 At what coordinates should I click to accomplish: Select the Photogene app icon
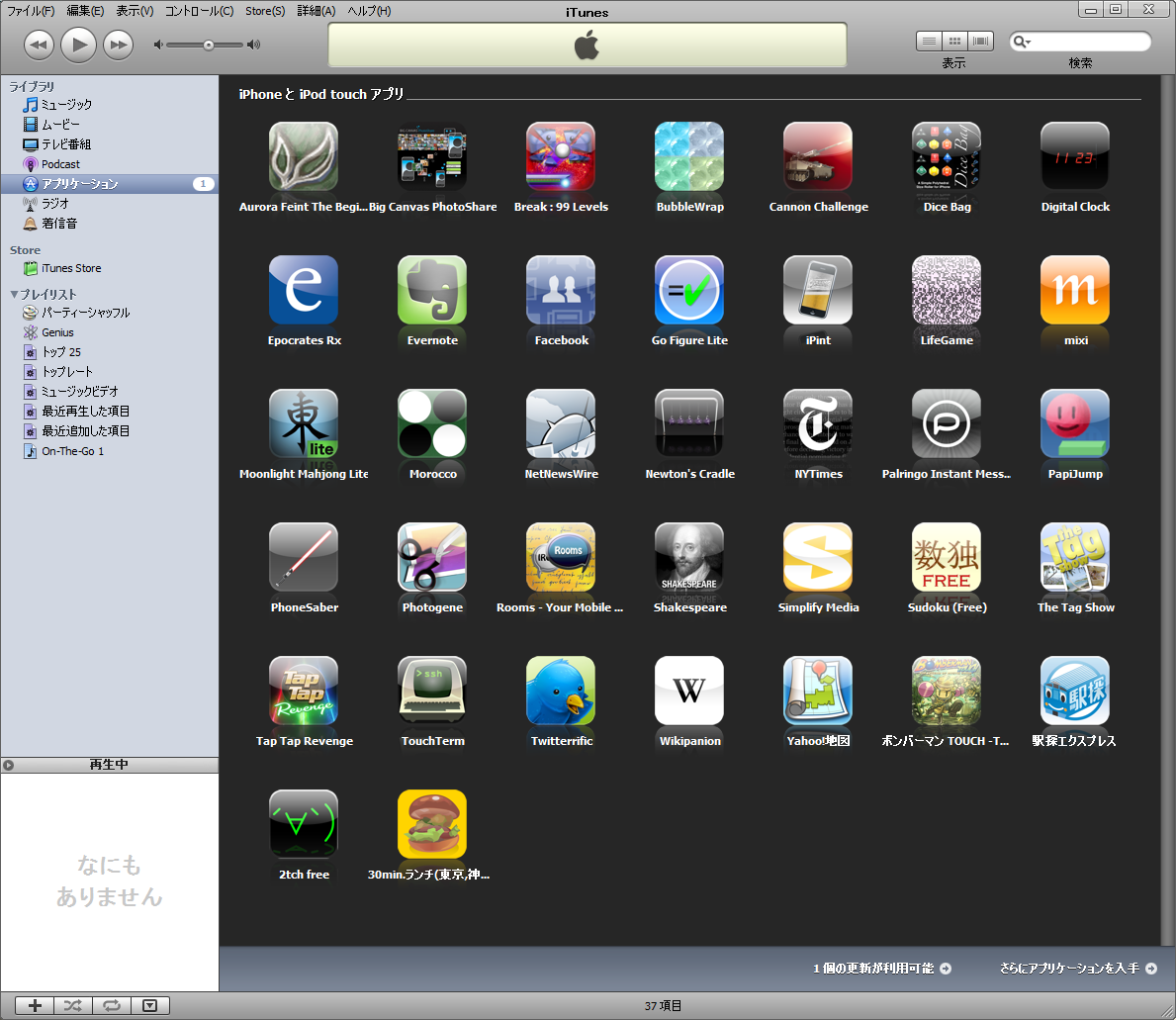432,557
